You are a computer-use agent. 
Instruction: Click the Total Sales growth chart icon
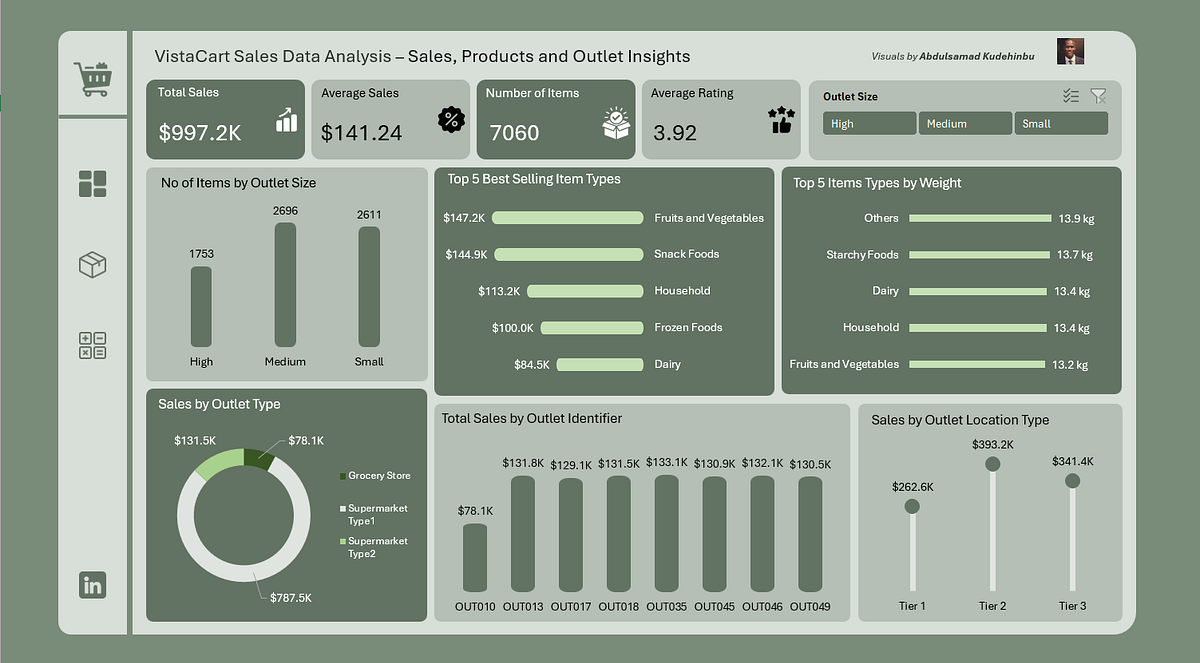click(287, 120)
